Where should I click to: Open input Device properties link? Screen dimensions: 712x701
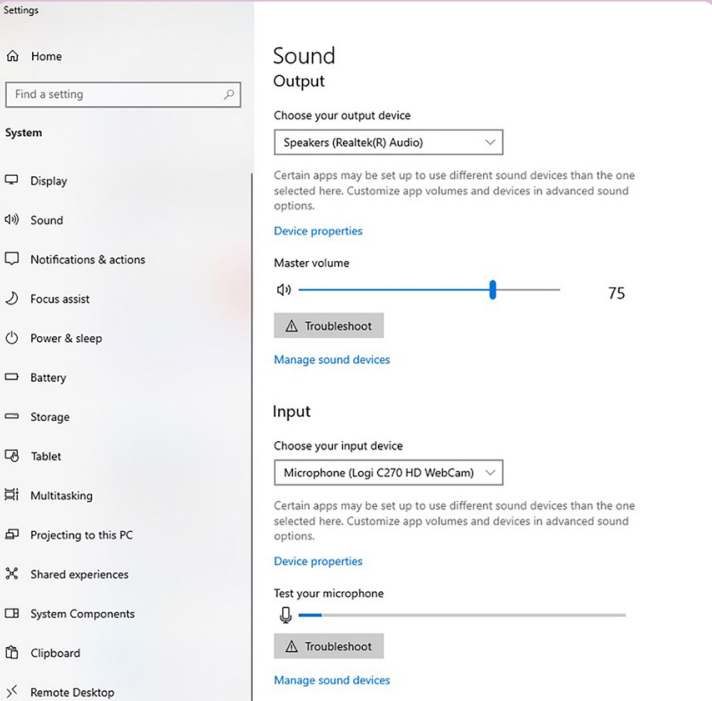[x=318, y=561]
